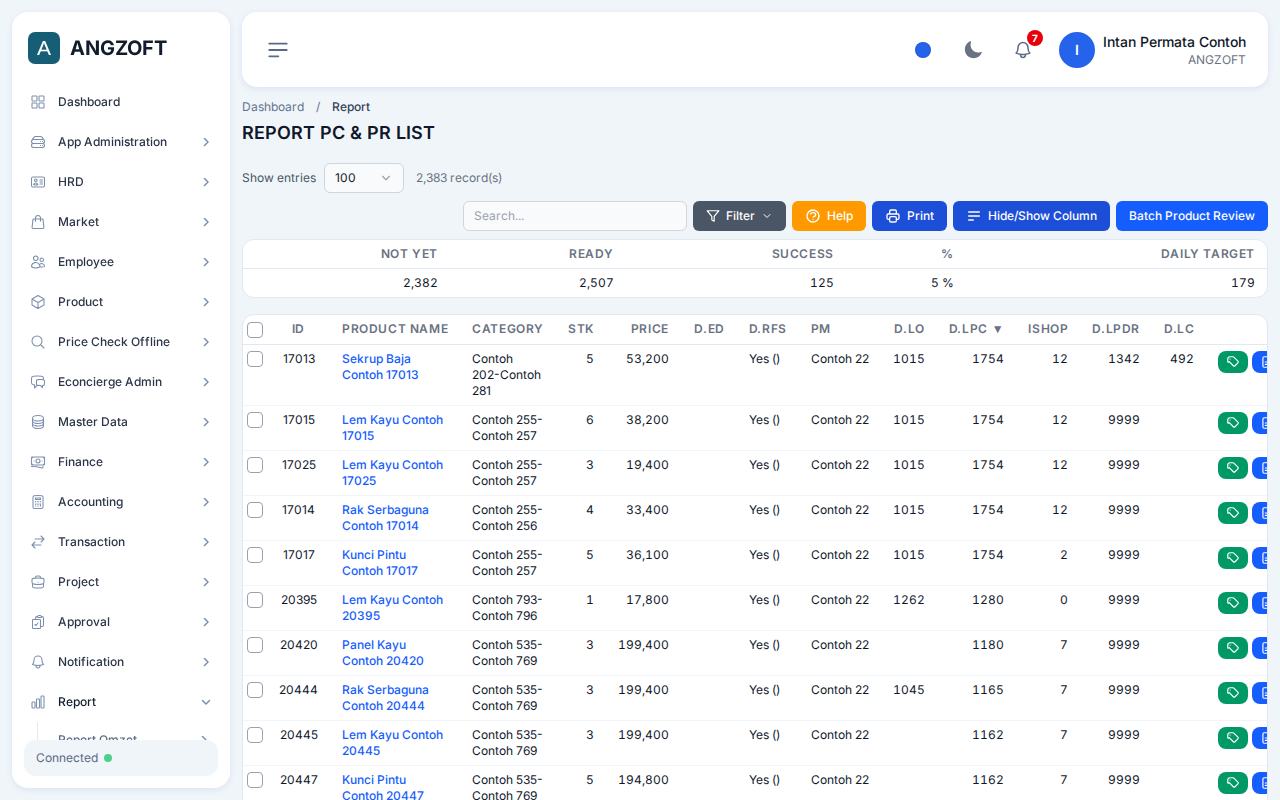The width and height of the screenshot is (1280, 800).
Task: Open notifications bell icon
Action: [x=1023, y=50]
